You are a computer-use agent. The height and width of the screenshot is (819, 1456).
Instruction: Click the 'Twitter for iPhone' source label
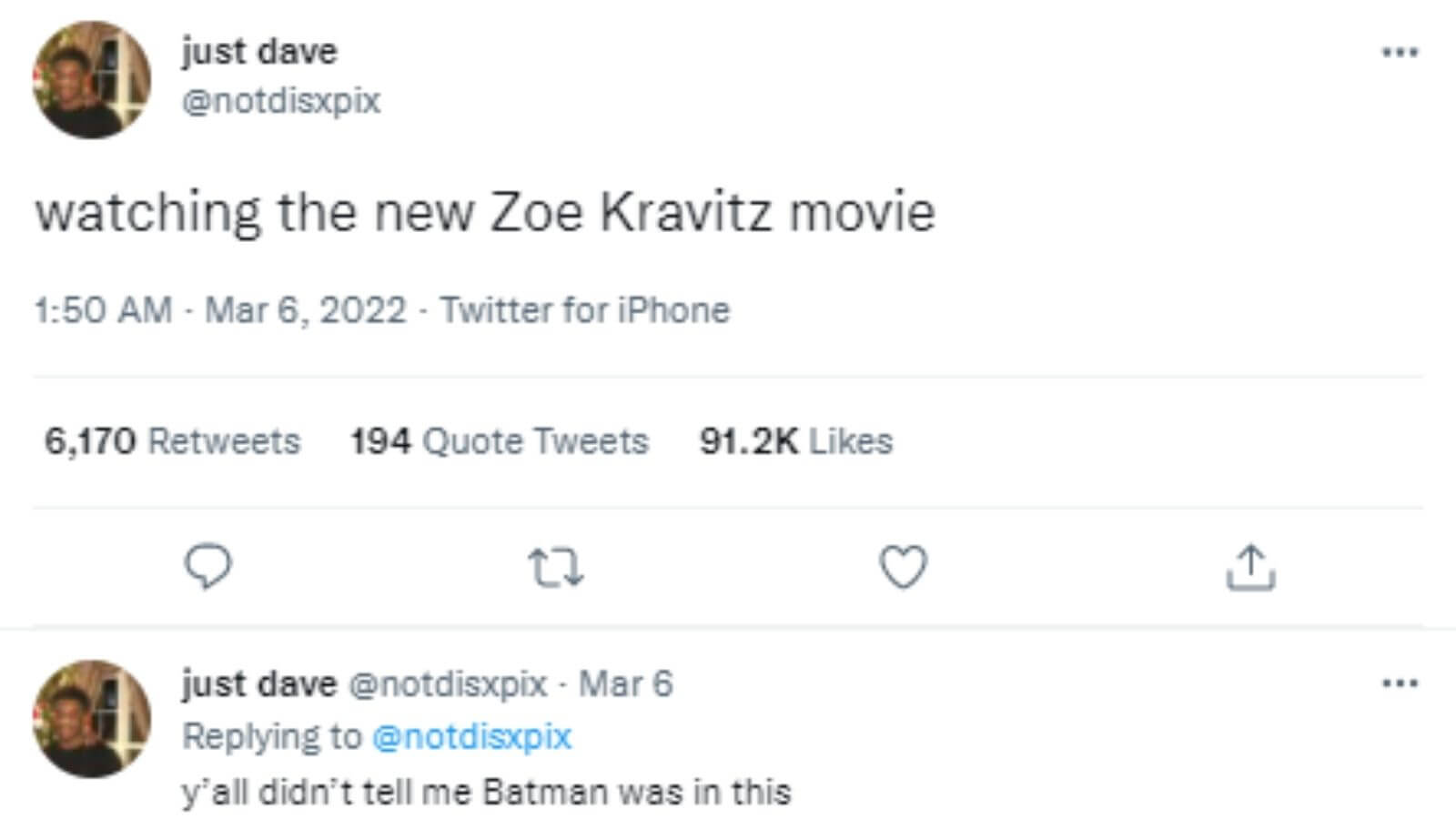[585, 310]
